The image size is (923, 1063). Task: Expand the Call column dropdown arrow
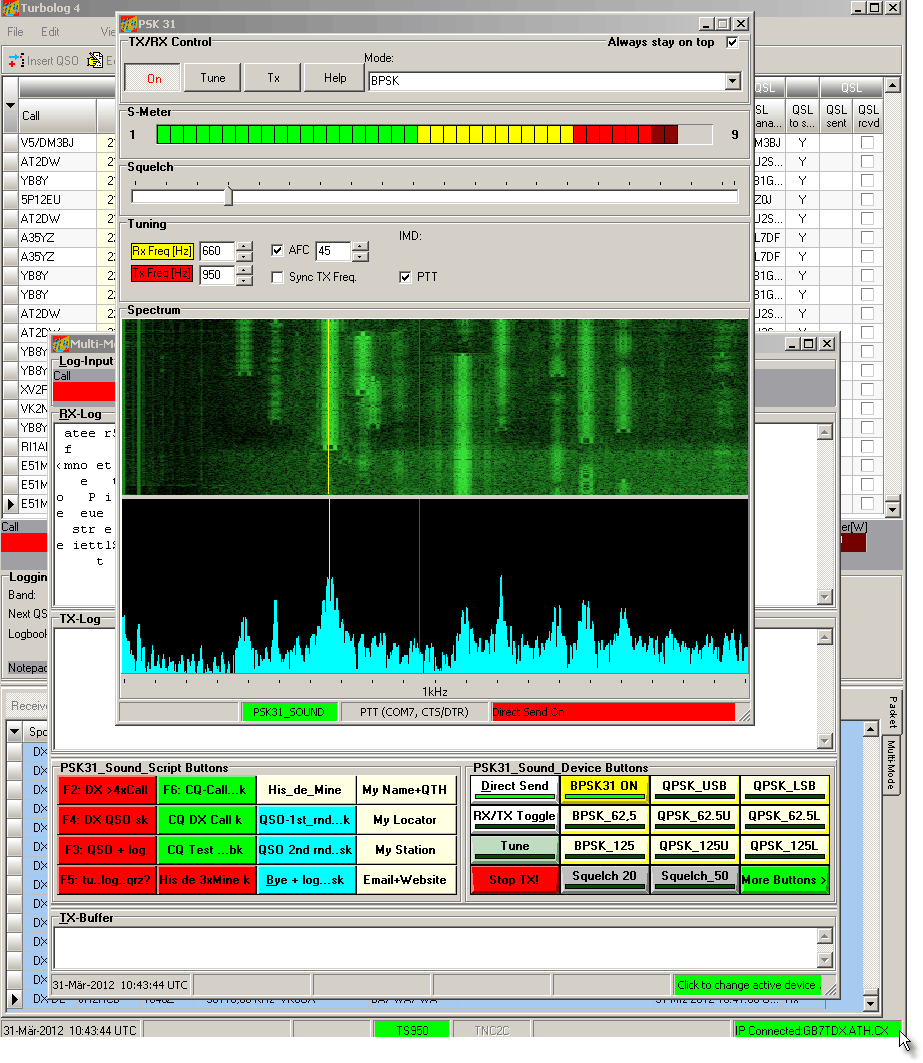(x=10, y=105)
